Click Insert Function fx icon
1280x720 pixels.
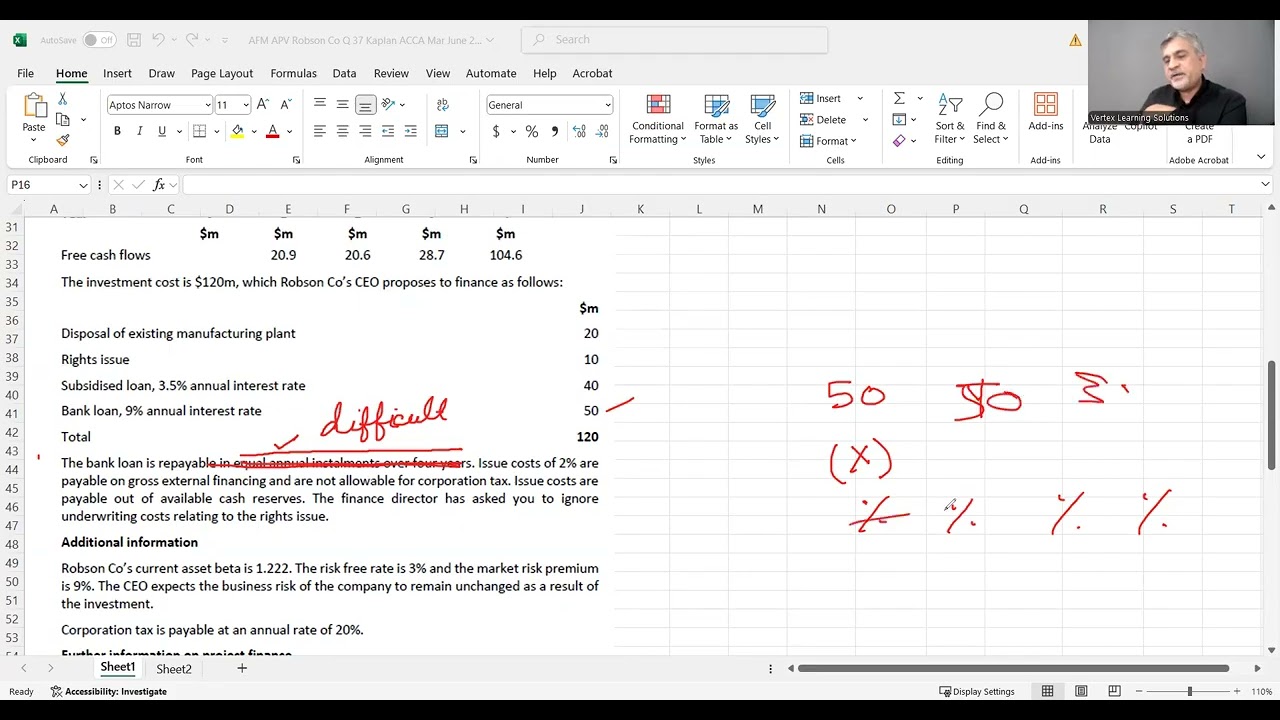(x=159, y=185)
